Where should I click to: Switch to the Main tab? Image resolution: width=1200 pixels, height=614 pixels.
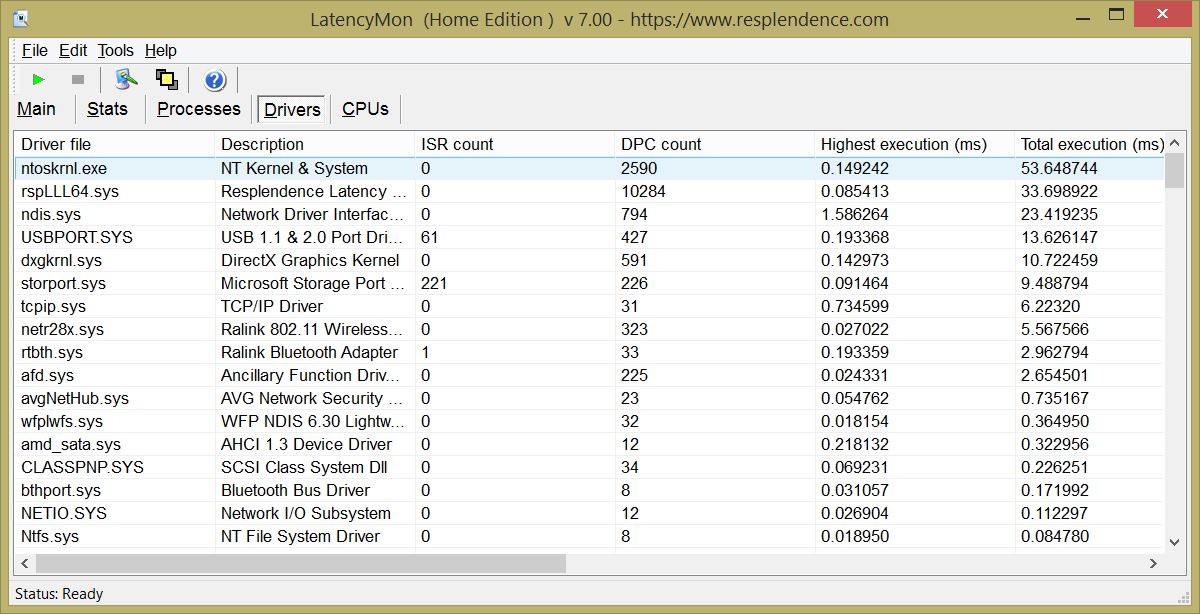pyautogui.click(x=37, y=109)
